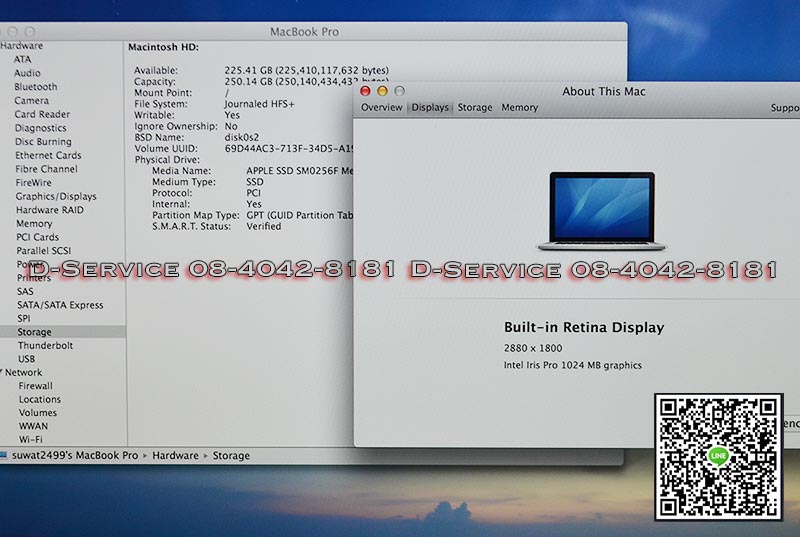Viewport: 800px width, 537px height.
Task: Click the Journaled HFS+ file system value
Action: (260, 104)
